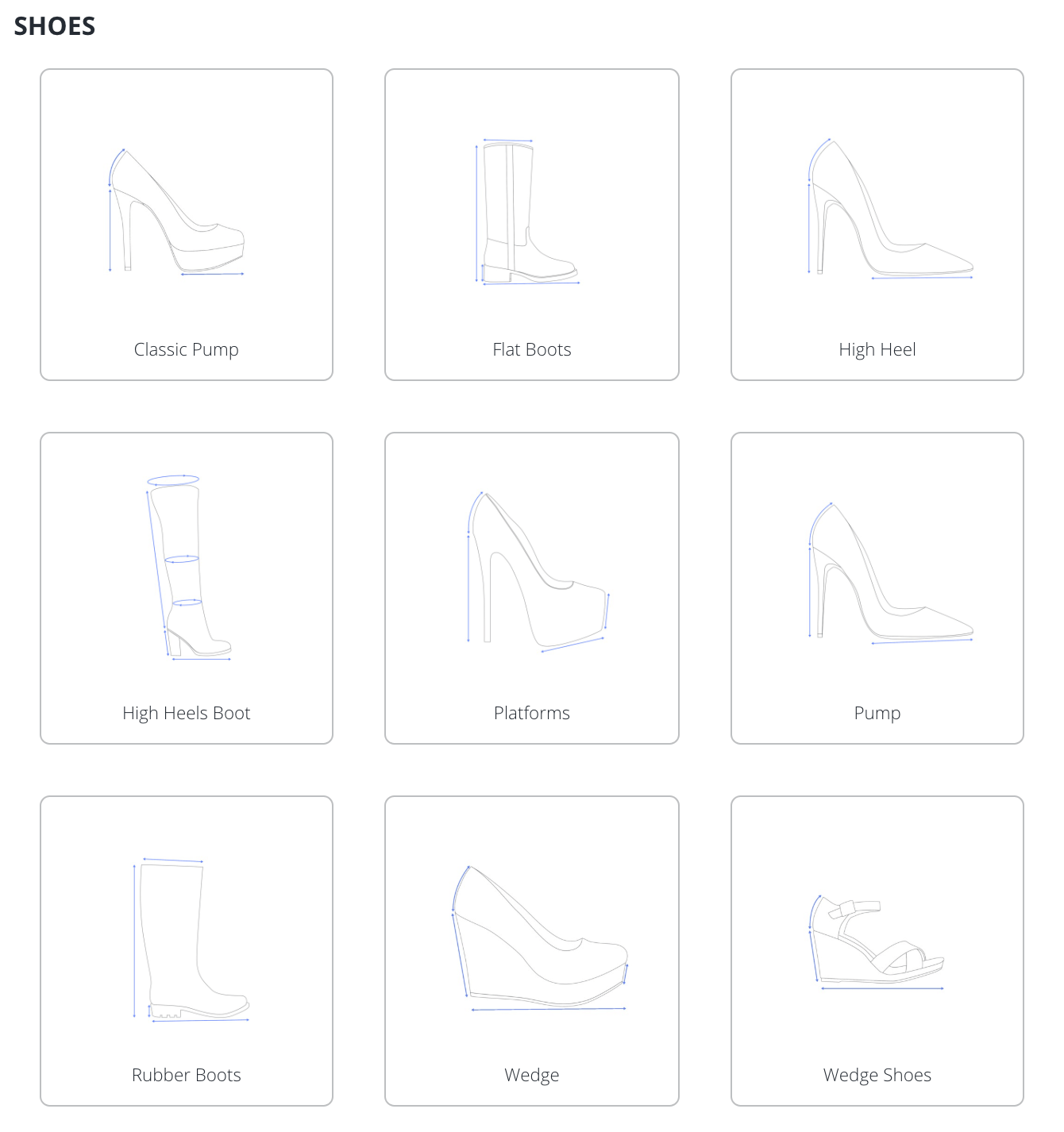The width and height of the screenshot is (1064, 1132).
Task: Select the "Wedge Shoes" label text
Action: [x=877, y=1076]
